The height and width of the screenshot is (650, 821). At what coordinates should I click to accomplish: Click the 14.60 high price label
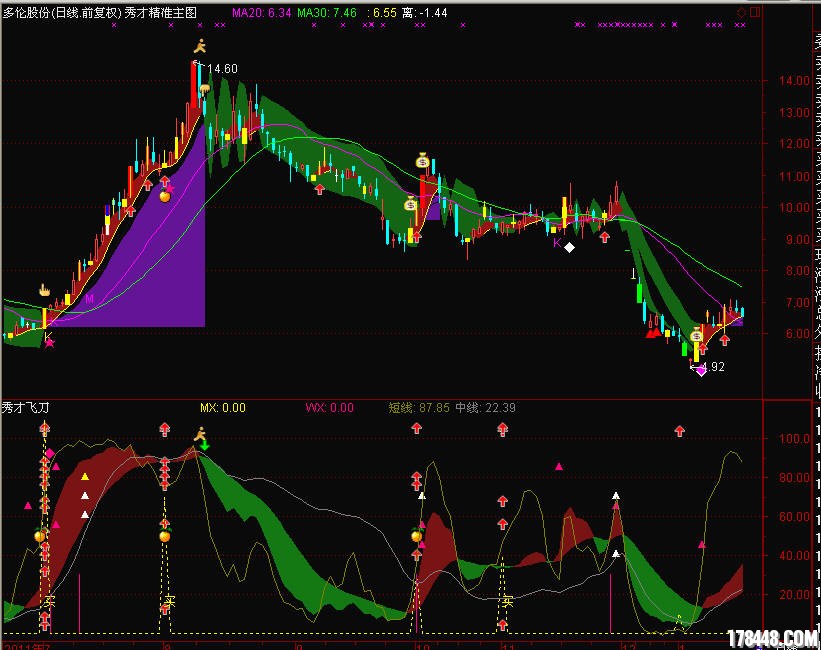click(222, 69)
